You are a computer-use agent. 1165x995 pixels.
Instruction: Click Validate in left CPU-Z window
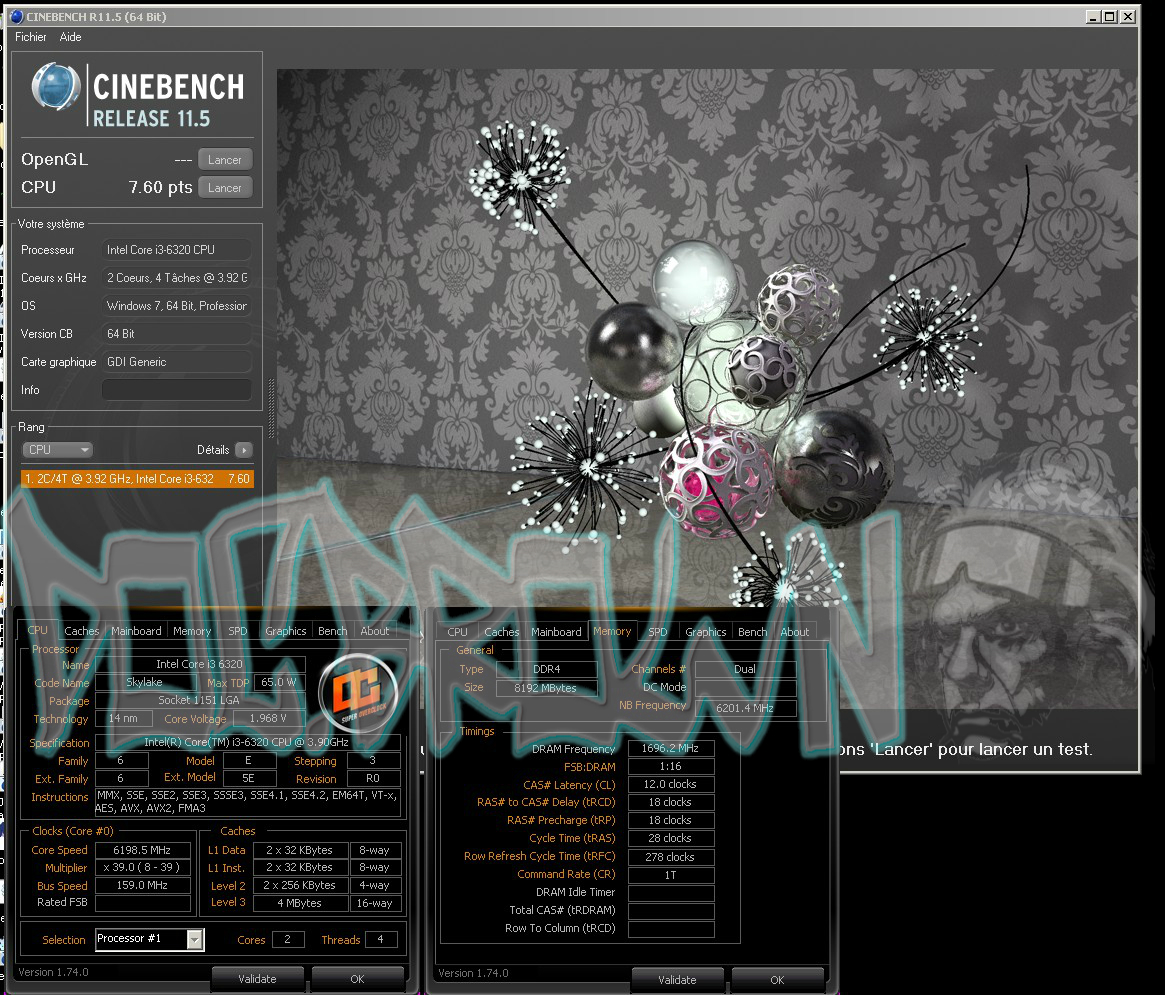click(257, 979)
